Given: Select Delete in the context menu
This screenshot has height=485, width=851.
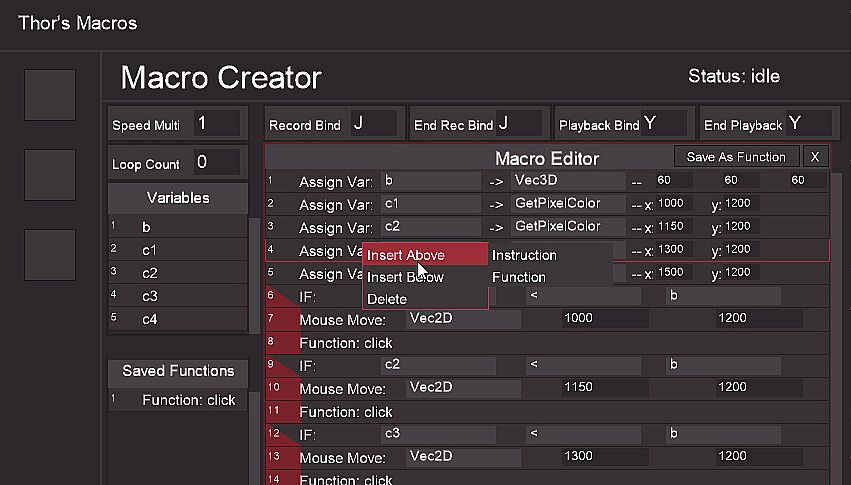Looking at the screenshot, I should tap(387, 299).
